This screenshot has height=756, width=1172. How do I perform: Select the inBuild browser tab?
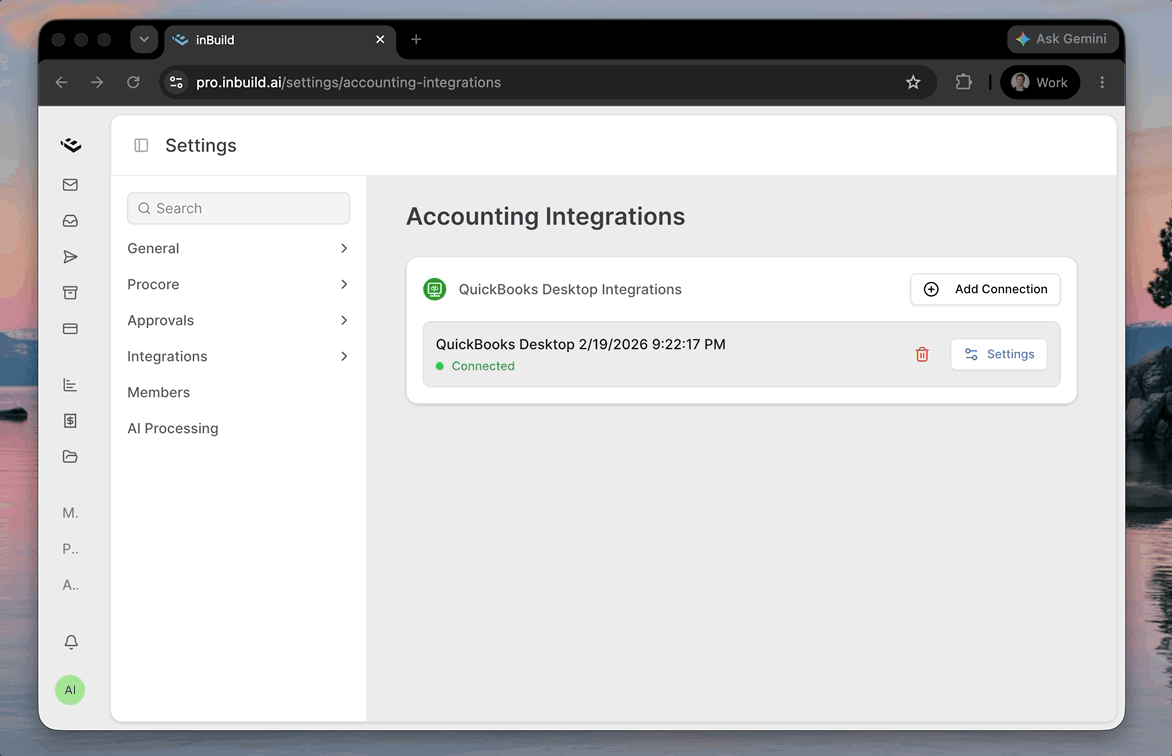tap(280, 40)
